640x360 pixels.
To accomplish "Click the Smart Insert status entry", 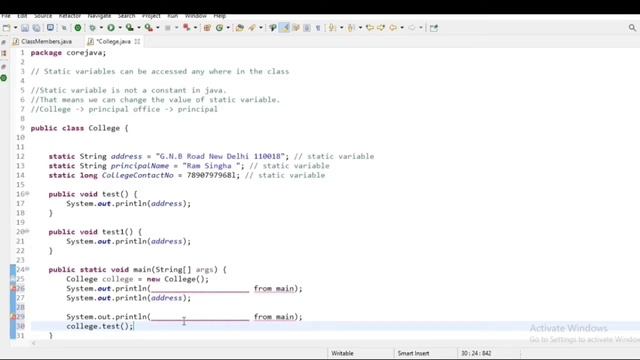I will tap(413, 353).
